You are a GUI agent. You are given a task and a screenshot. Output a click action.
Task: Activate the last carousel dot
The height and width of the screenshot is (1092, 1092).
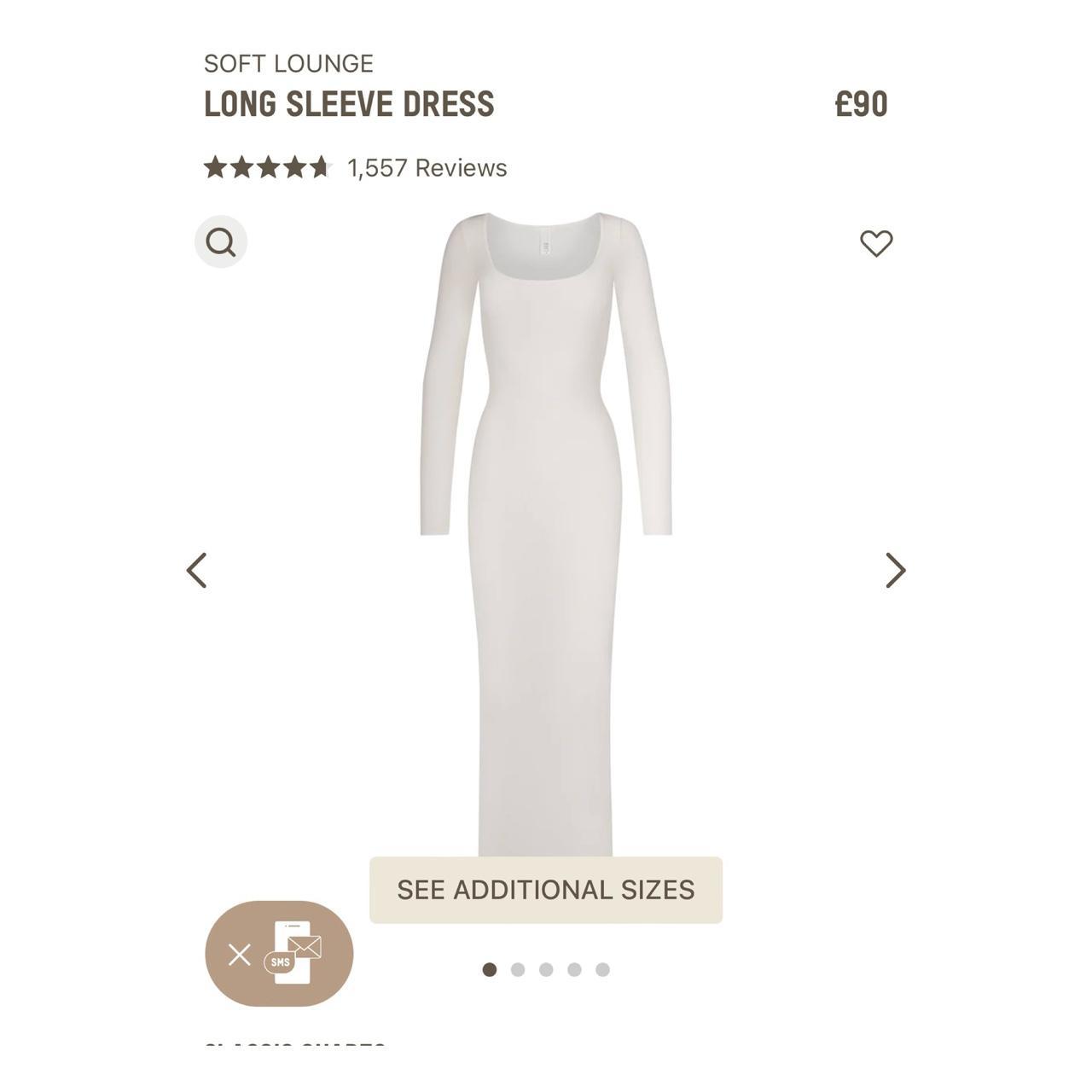click(x=603, y=968)
